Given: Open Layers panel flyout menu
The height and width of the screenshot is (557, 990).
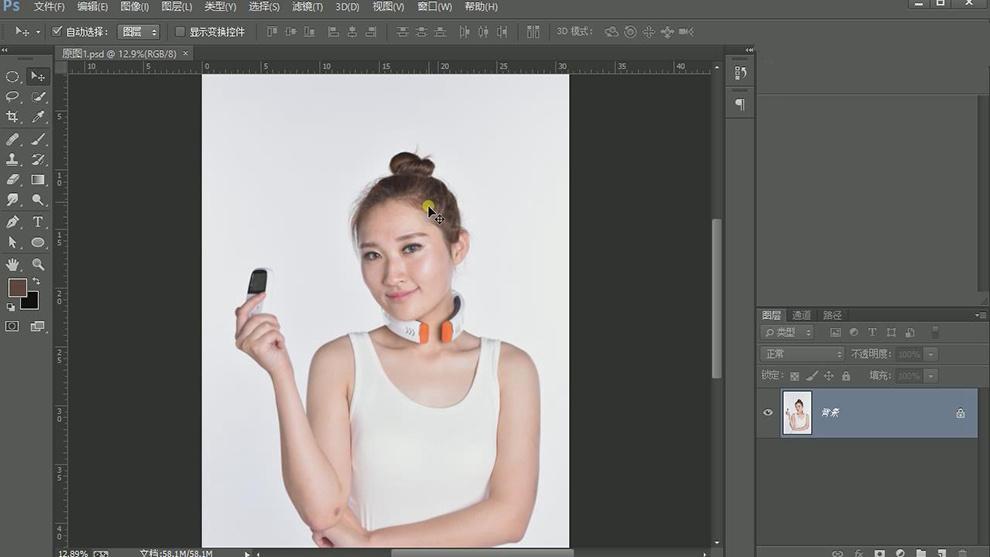Looking at the screenshot, I should (979, 315).
